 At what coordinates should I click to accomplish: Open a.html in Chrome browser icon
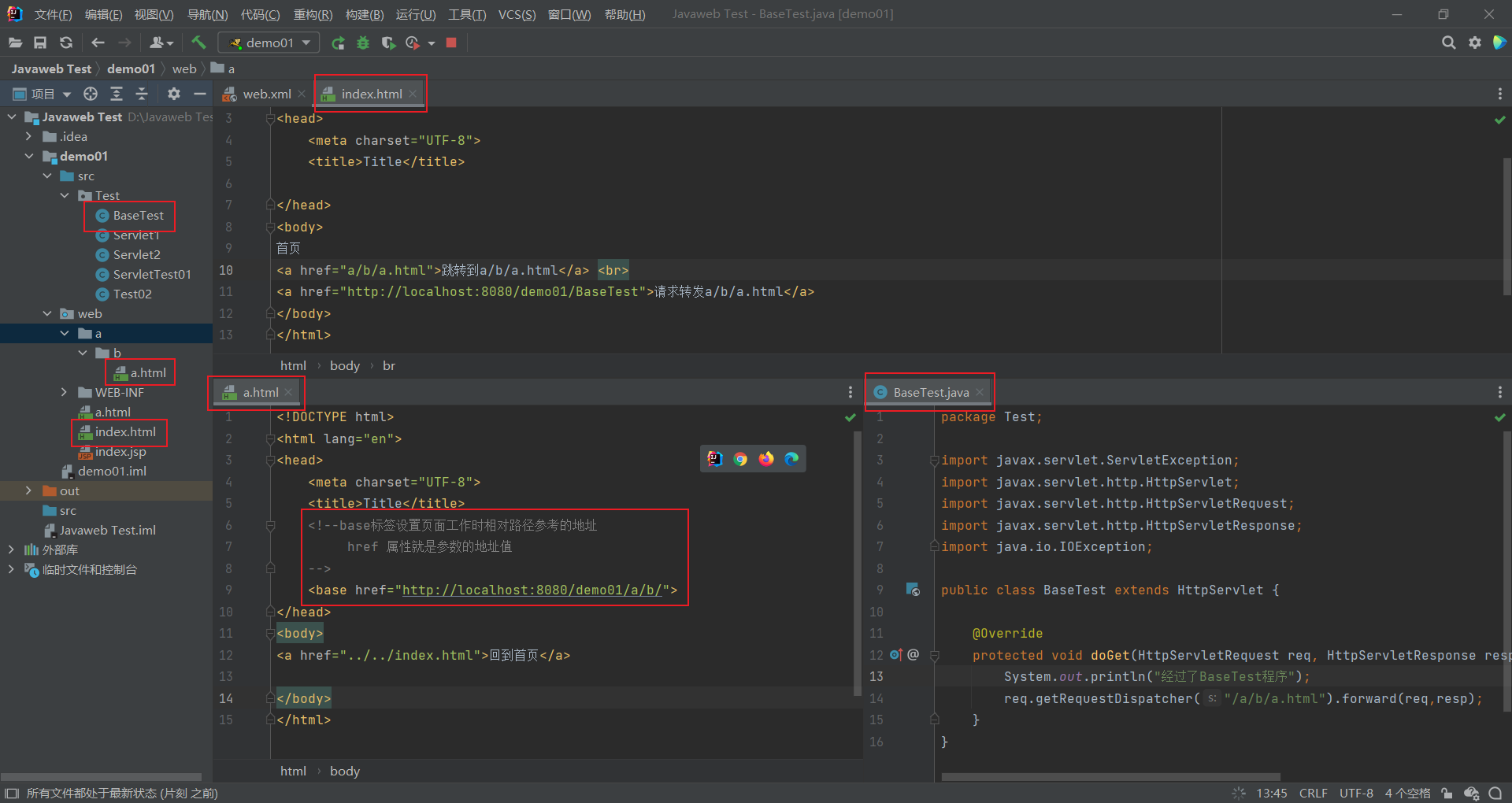point(740,459)
